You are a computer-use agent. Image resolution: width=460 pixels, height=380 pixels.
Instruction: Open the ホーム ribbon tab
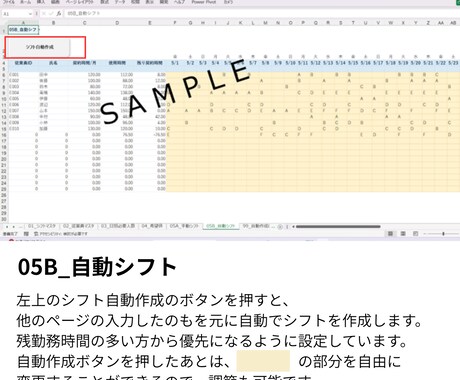pos(25,2)
